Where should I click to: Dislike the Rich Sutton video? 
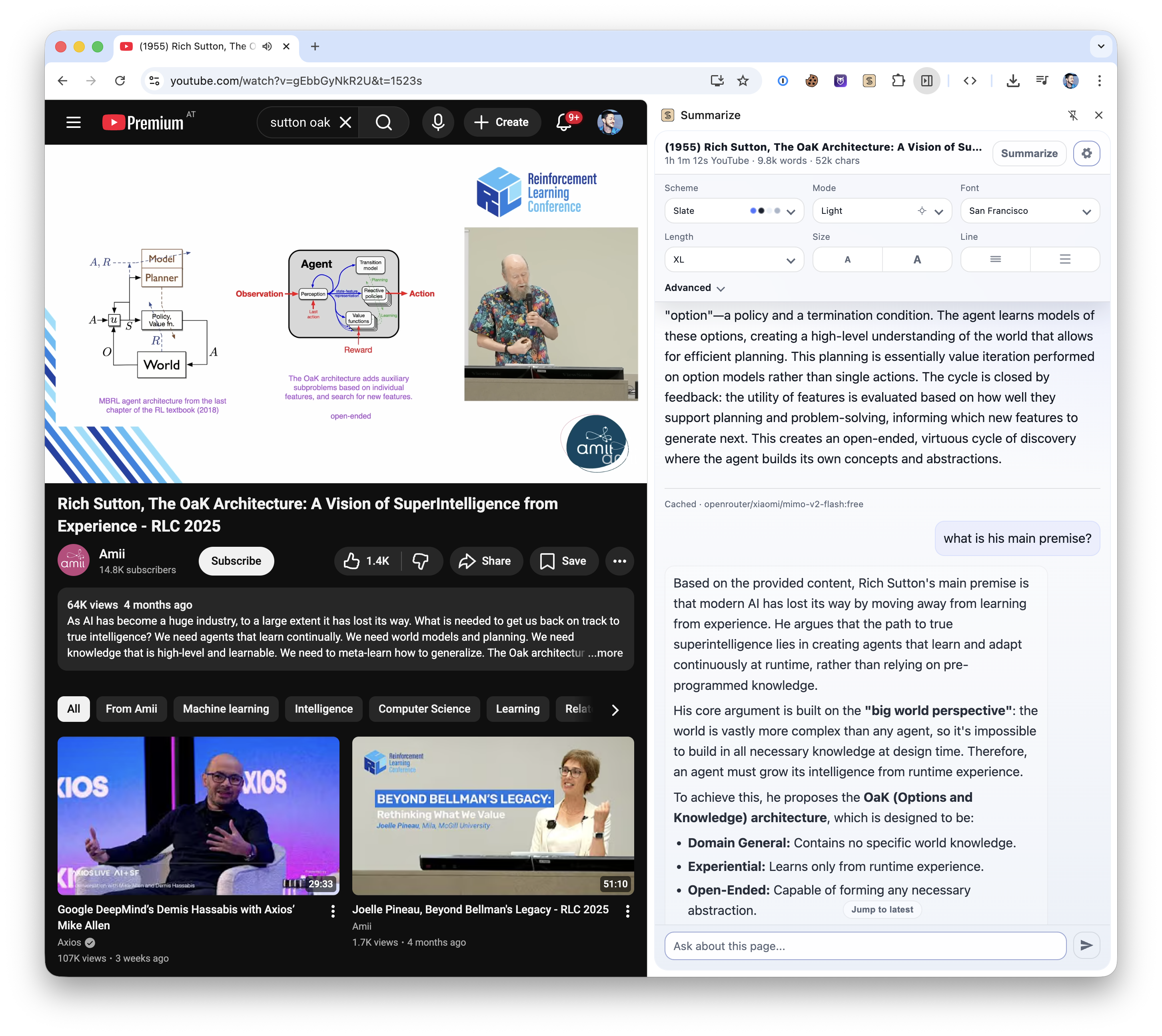[x=421, y=561]
